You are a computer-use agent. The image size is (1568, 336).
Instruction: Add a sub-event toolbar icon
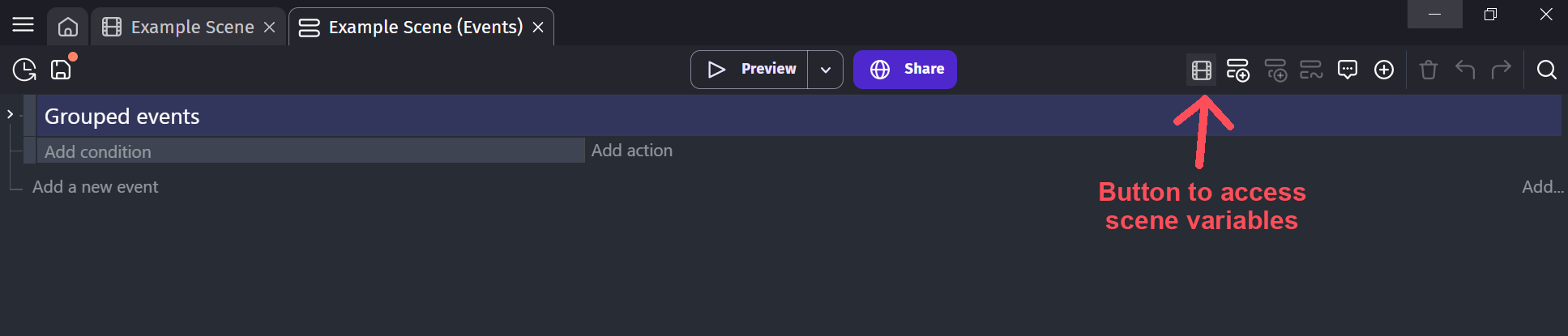click(x=1275, y=70)
